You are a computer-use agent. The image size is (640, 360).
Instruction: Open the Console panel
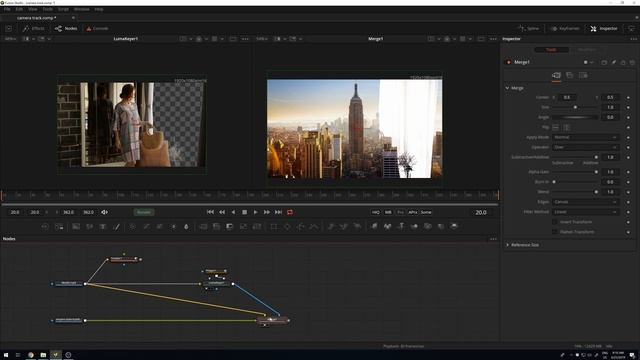point(97,29)
